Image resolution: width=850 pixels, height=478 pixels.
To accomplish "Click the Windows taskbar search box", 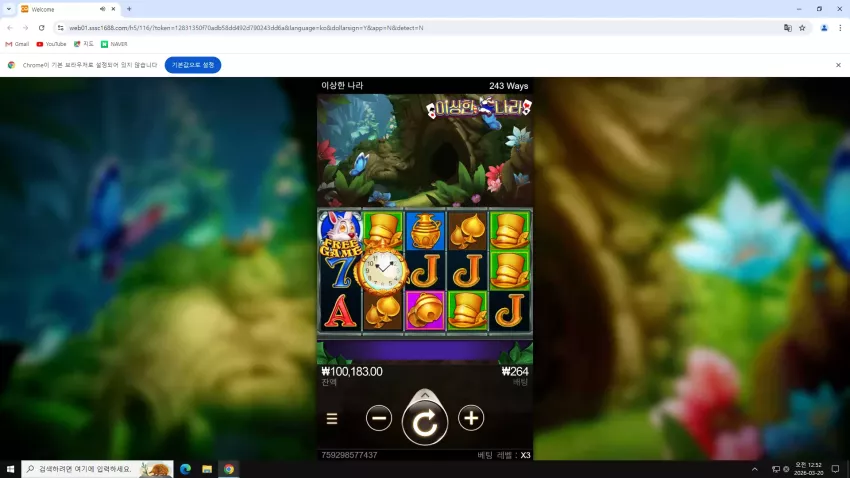I will [98, 469].
